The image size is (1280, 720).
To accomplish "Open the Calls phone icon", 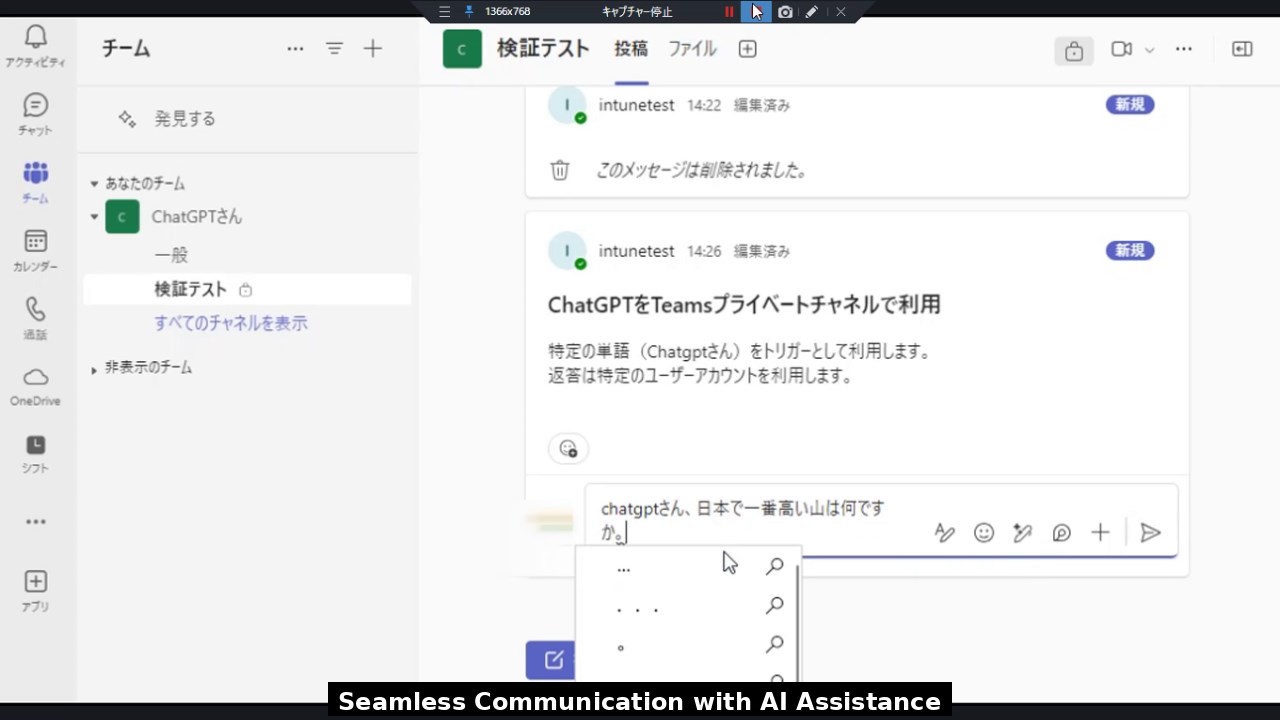I will click(x=35, y=318).
